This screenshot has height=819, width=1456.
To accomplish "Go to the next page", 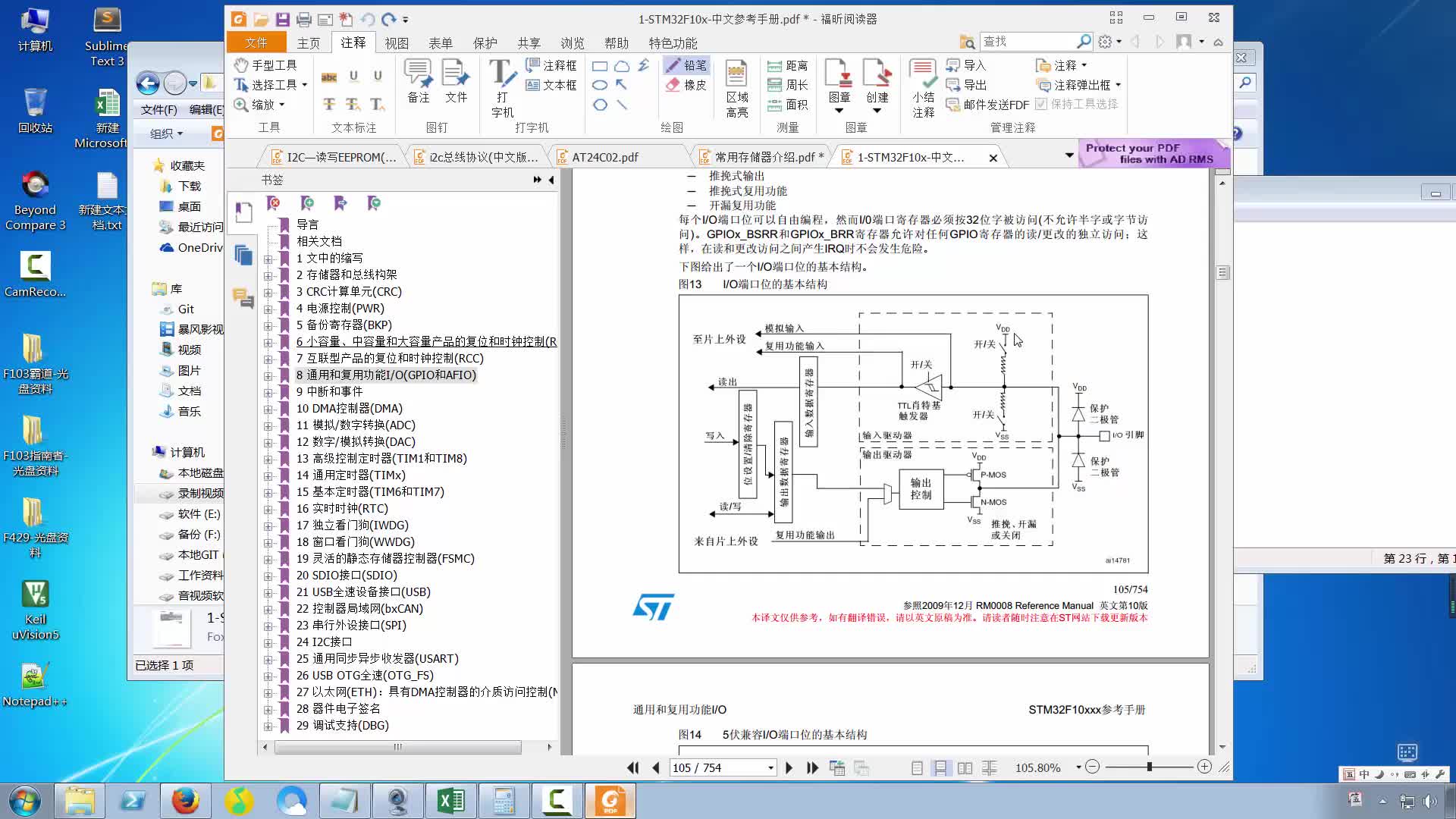I will point(789,767).
